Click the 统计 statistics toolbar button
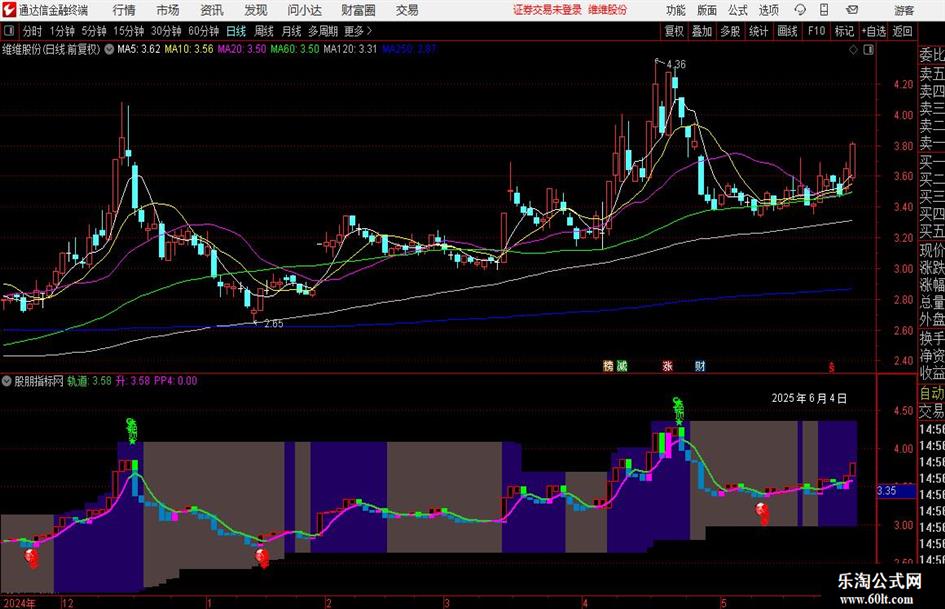Viewport: 945px width, 609px height. pyautogui.click(x=758, y=31)
